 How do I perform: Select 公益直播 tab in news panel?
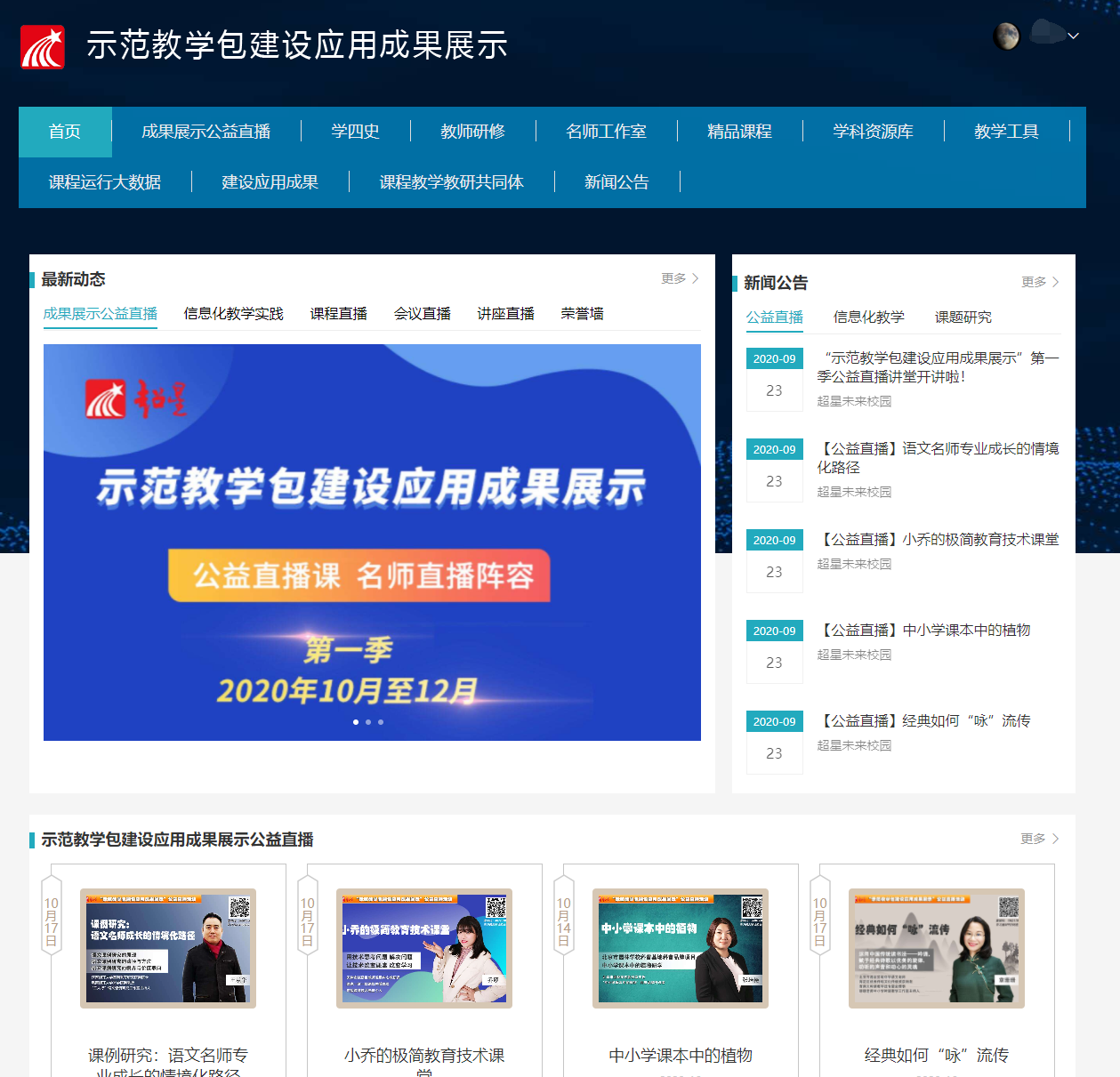coord(775,317)
